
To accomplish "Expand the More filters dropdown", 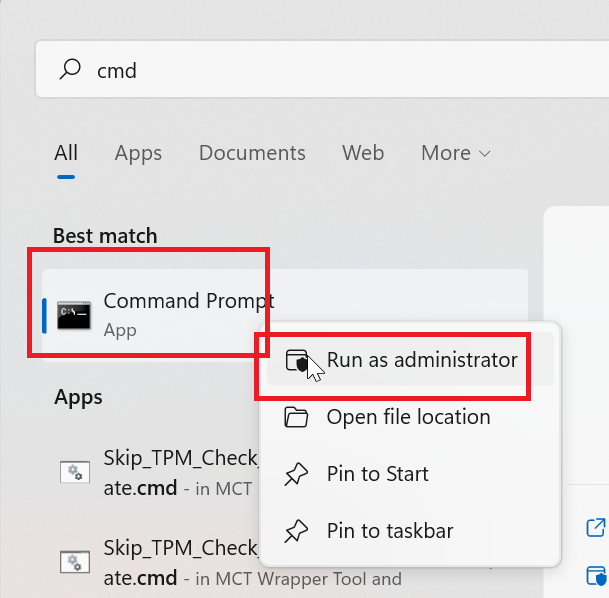I will click(x=456, y=153).
